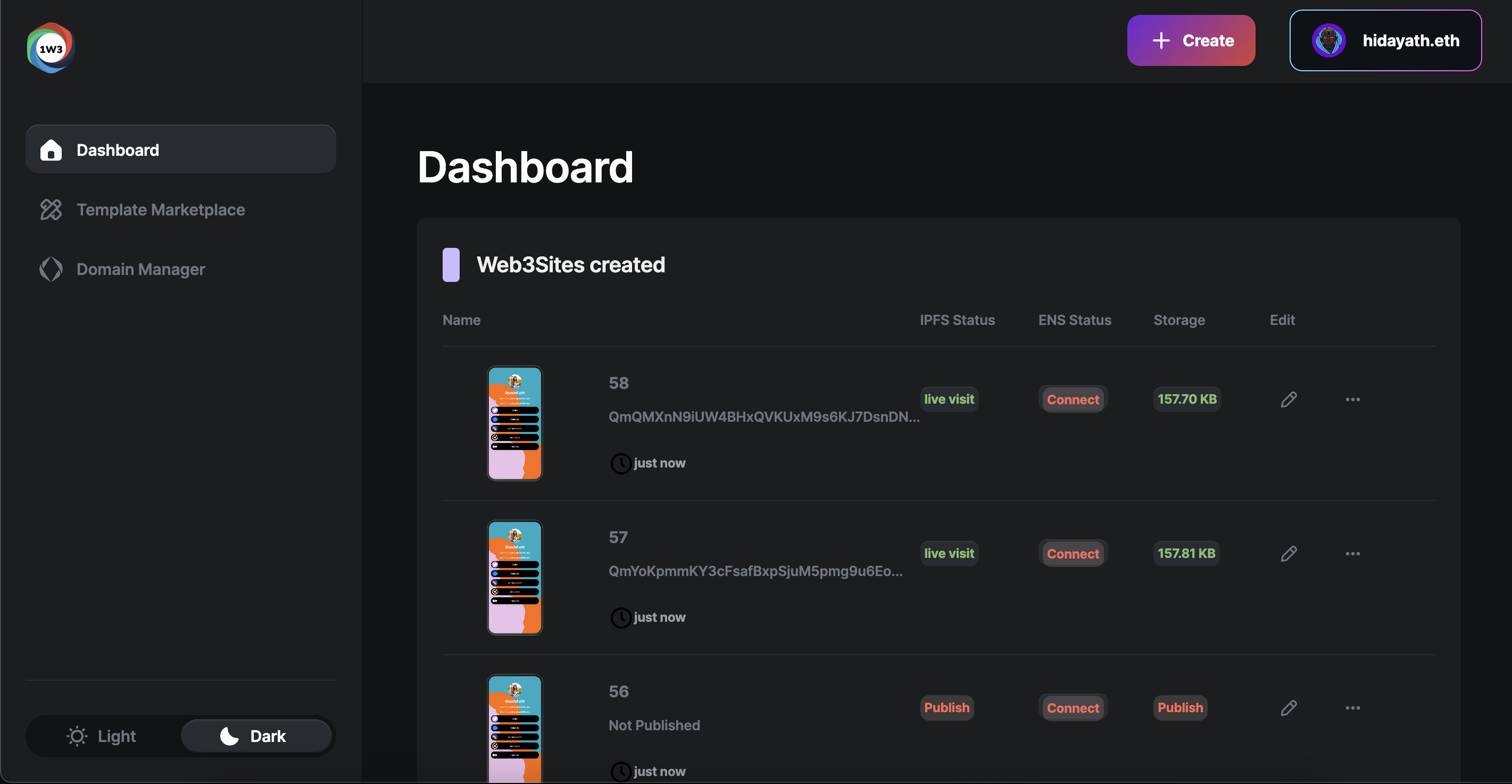
Task: Click the Domain Manager ENS icon
Action: click(51, 269)
